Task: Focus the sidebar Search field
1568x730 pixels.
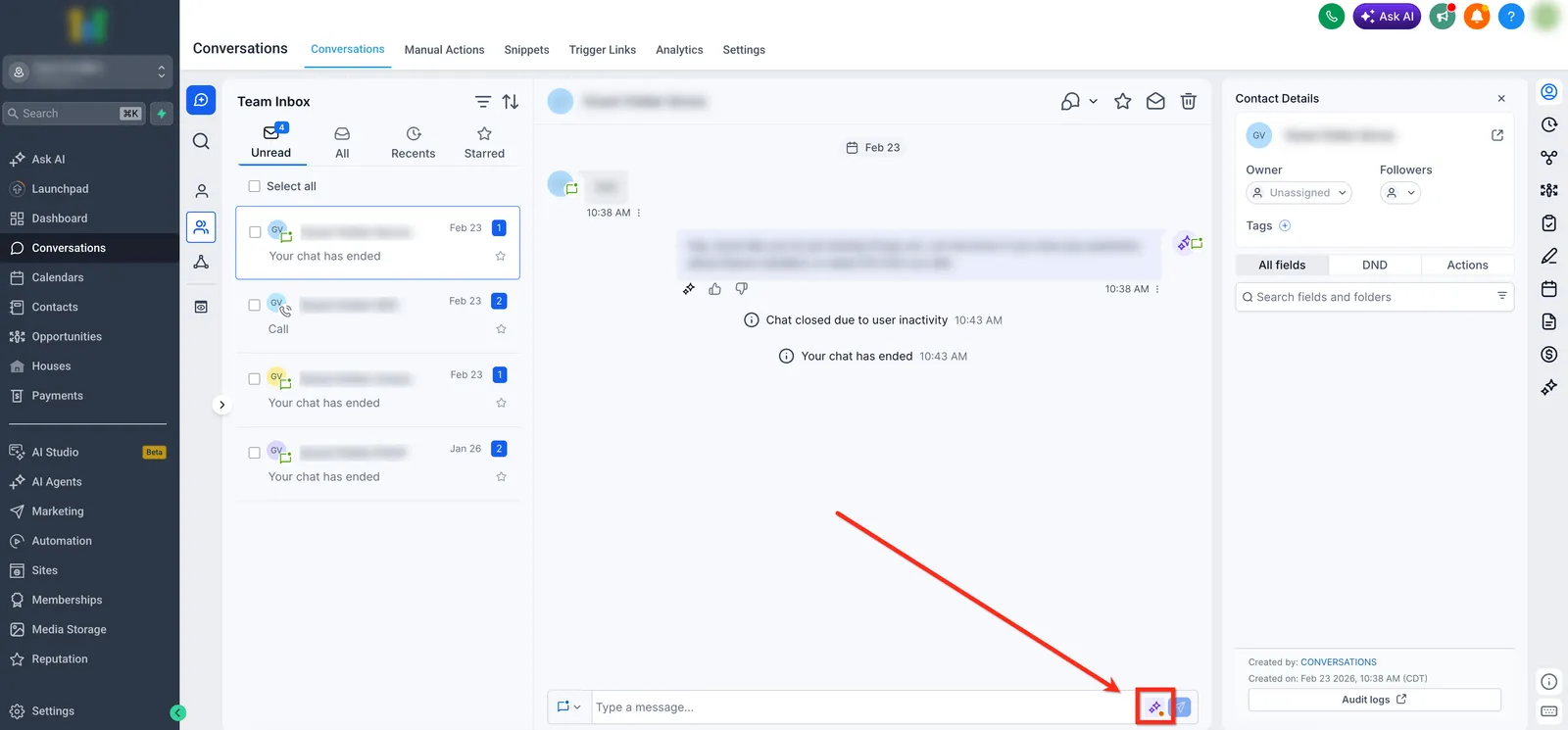Action: (74, 114)
